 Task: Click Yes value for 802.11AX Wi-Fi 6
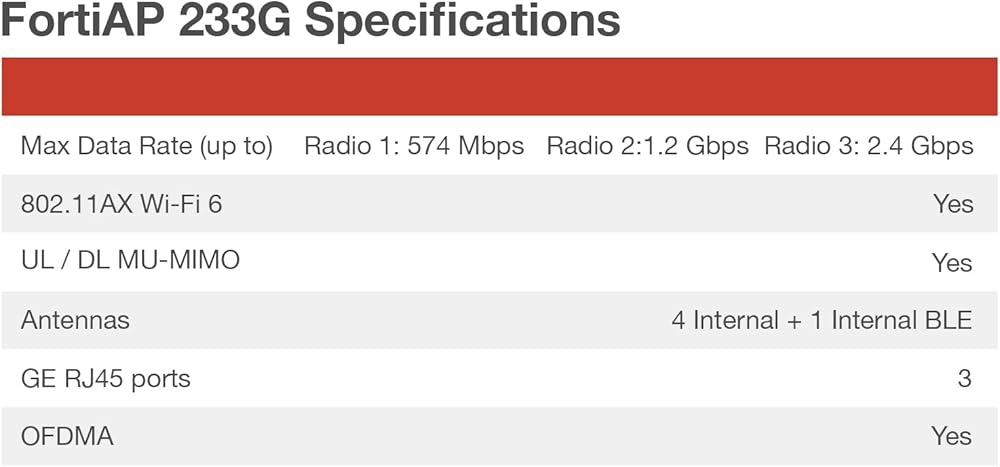pyautogui.click(x=952, y=204)
